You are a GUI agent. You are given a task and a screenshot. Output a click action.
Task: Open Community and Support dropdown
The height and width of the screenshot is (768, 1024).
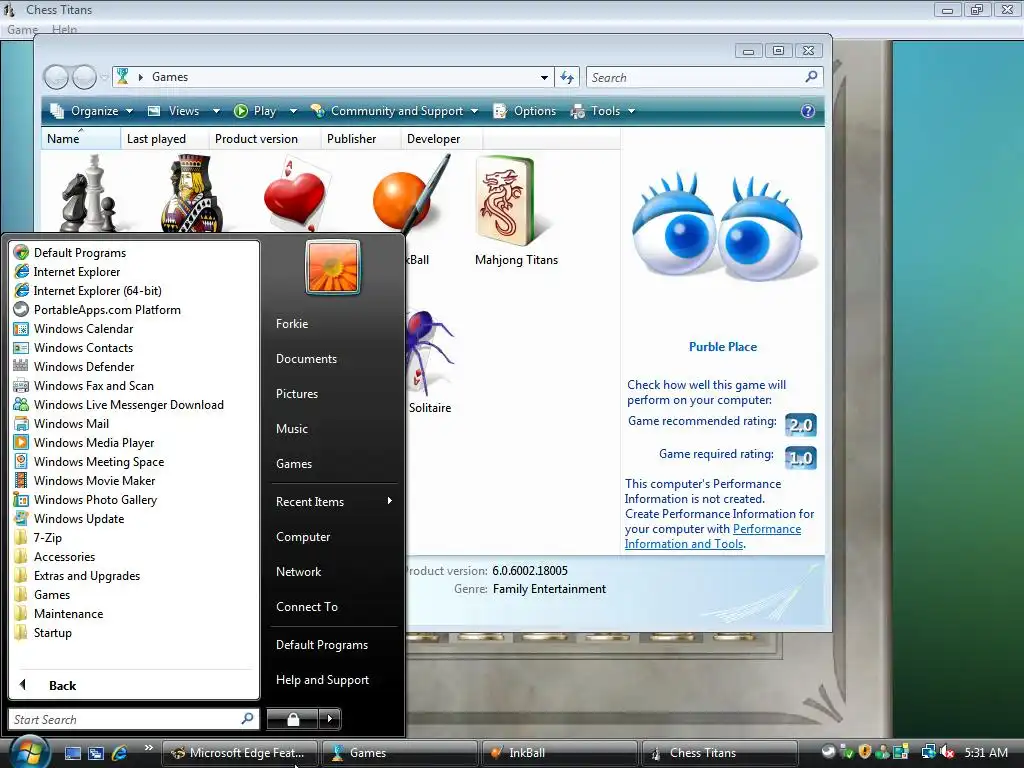coord(394,111)
